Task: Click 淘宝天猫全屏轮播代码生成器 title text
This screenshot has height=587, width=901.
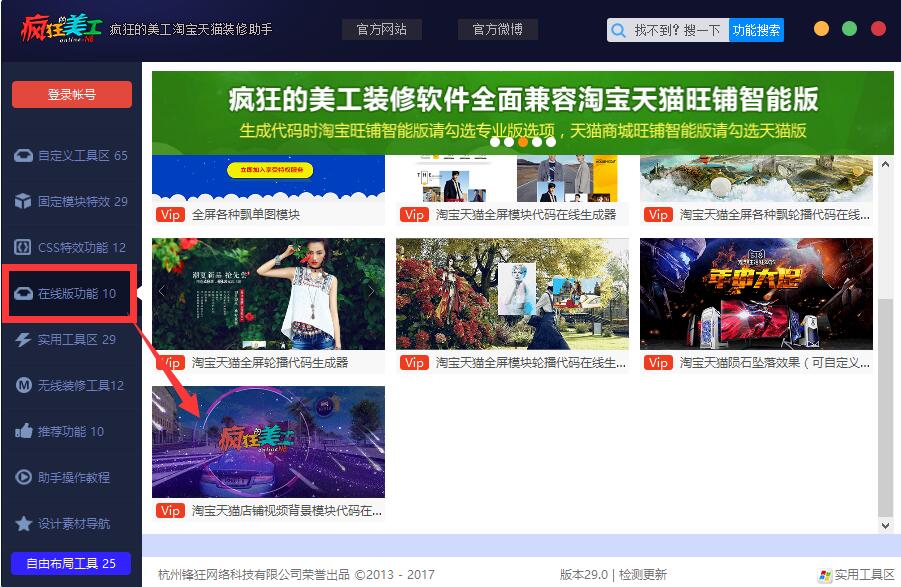Action: point(270,363)
